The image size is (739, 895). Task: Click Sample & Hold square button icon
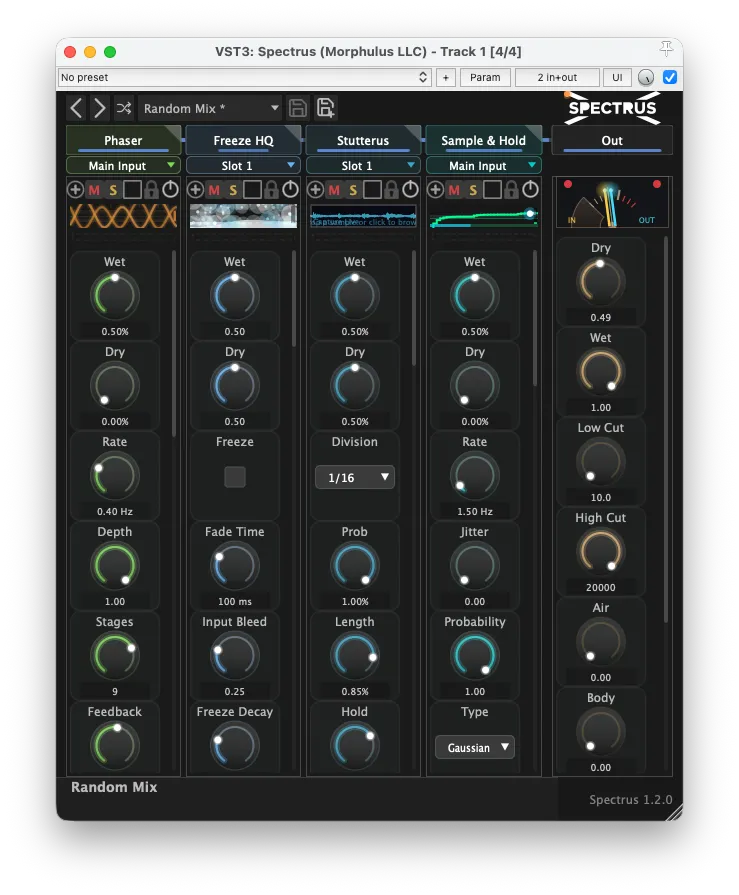tap(492, 190)
